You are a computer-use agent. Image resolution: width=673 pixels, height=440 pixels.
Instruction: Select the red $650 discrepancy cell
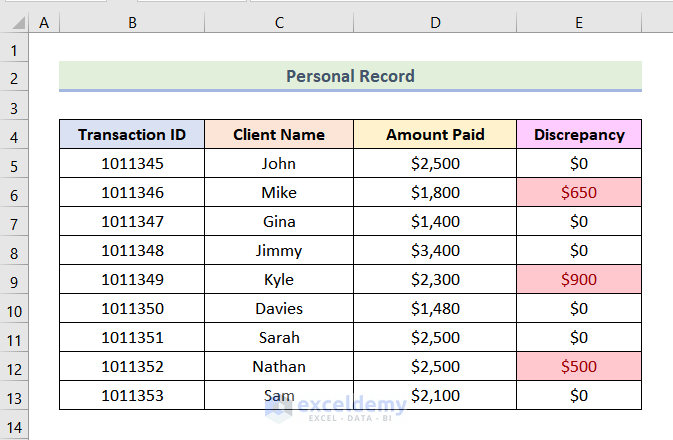(579, 193)
